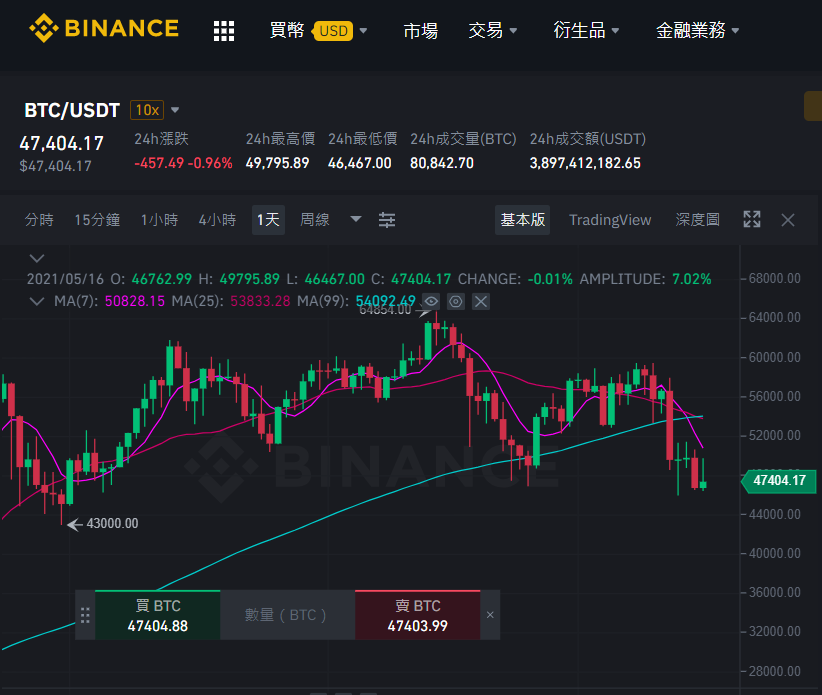Click the 10x leverage badge
The image size is (822, 695).
coord(147,110)
